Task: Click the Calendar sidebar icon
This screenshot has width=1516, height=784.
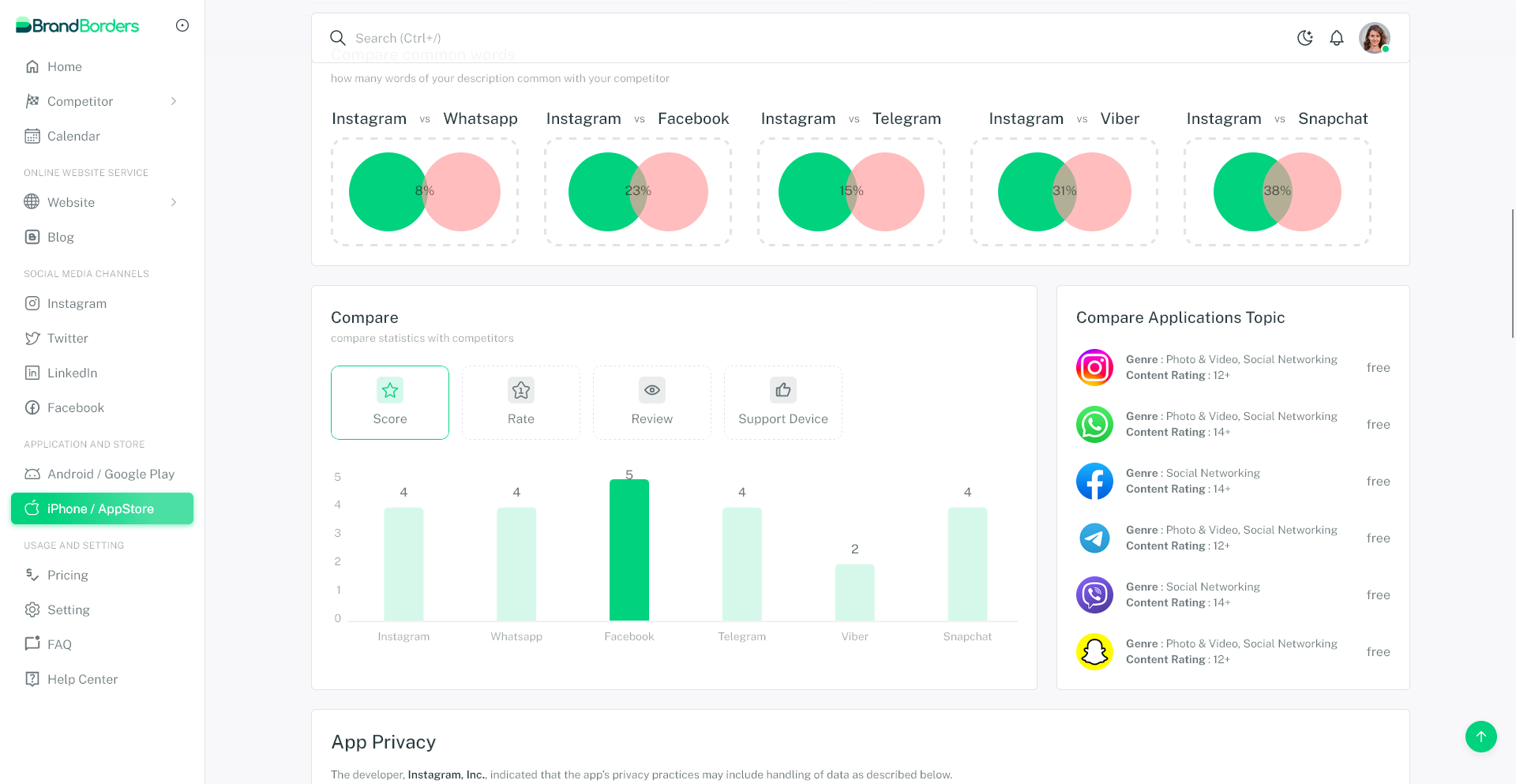Action: pos(32,136)
